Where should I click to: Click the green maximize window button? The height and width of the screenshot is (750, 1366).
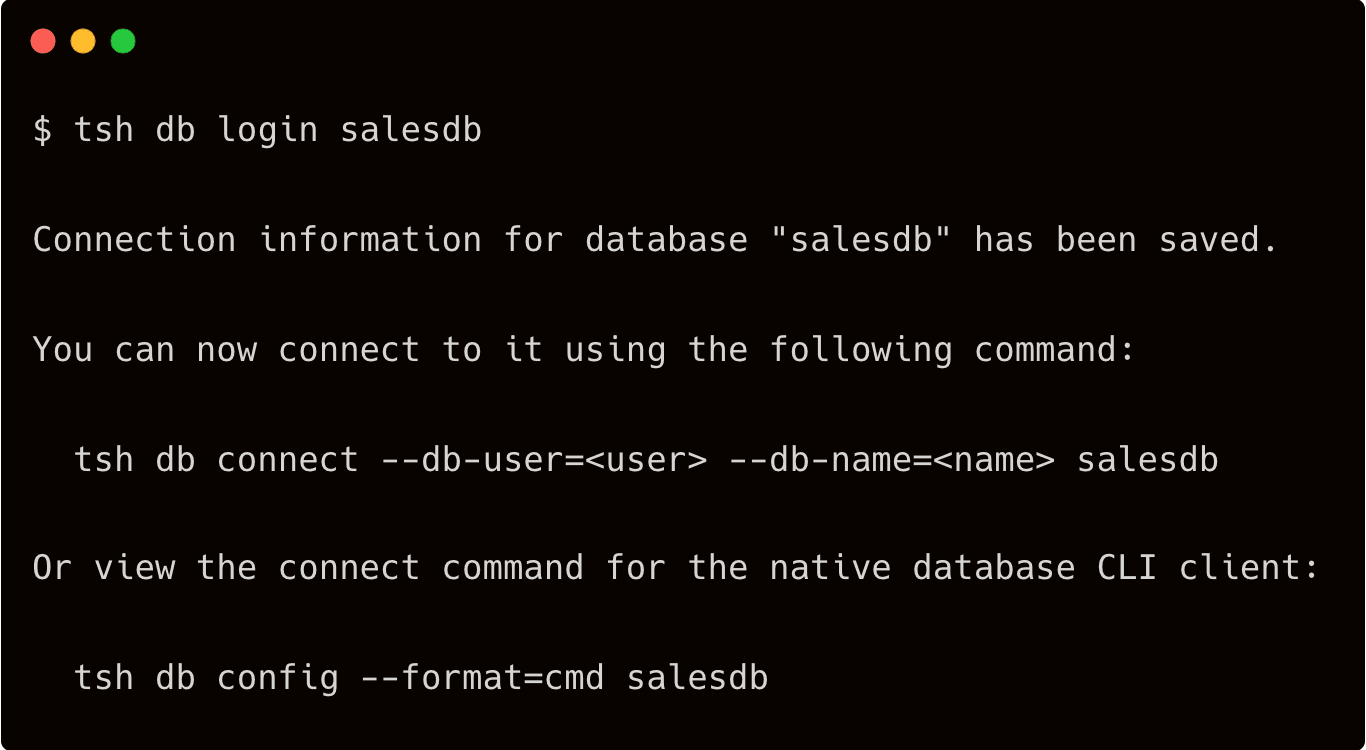123,41
